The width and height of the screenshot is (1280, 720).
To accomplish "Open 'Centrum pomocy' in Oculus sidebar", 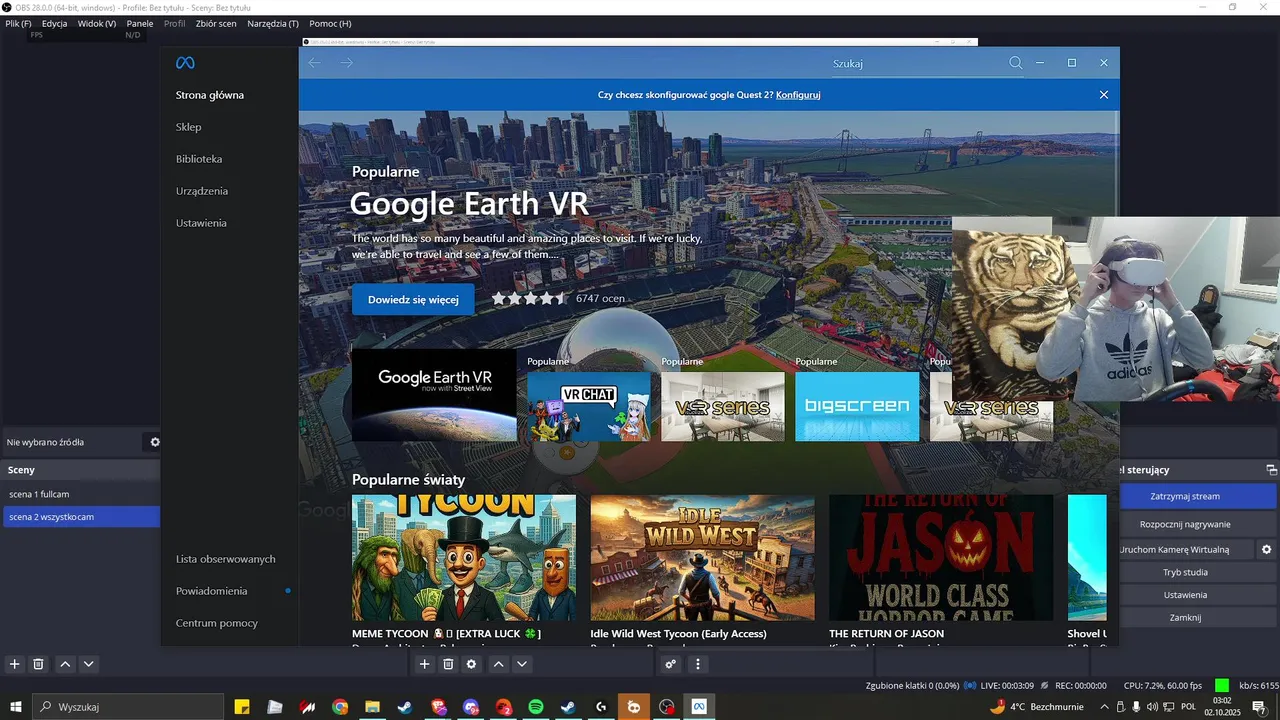I will pos(217,623).
